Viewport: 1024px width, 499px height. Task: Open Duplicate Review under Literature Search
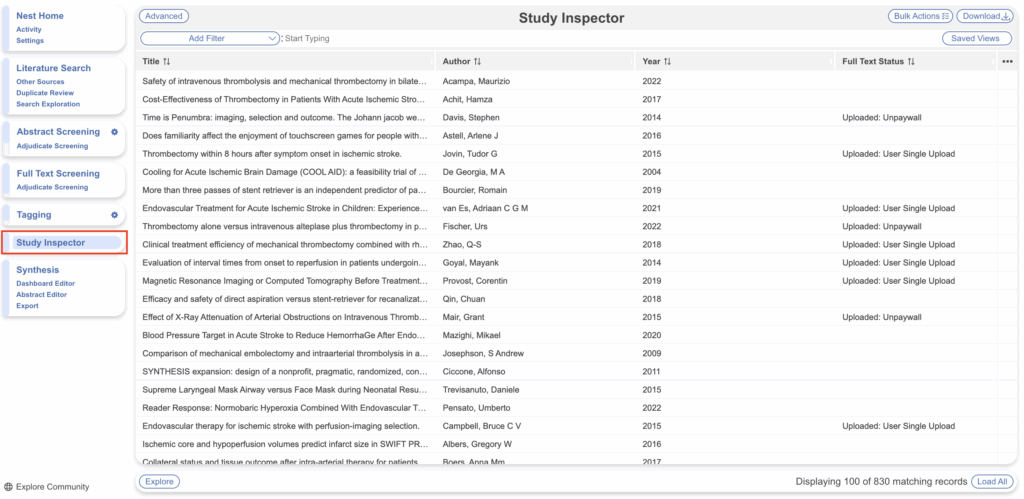45,93
